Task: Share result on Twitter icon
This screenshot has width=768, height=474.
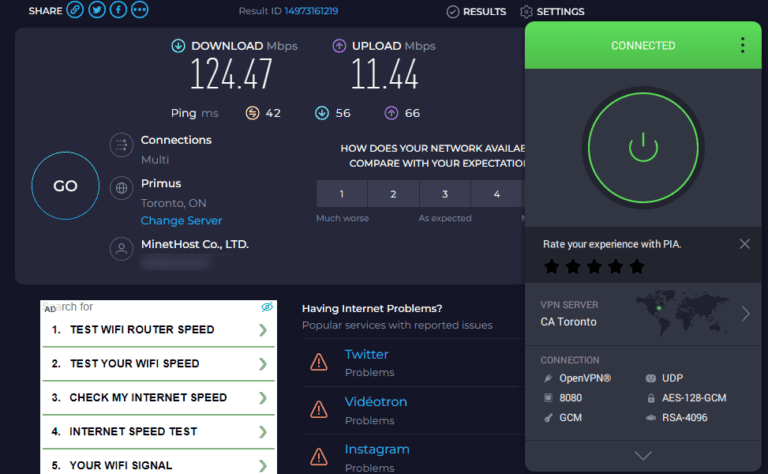Action: coord(97,10)
